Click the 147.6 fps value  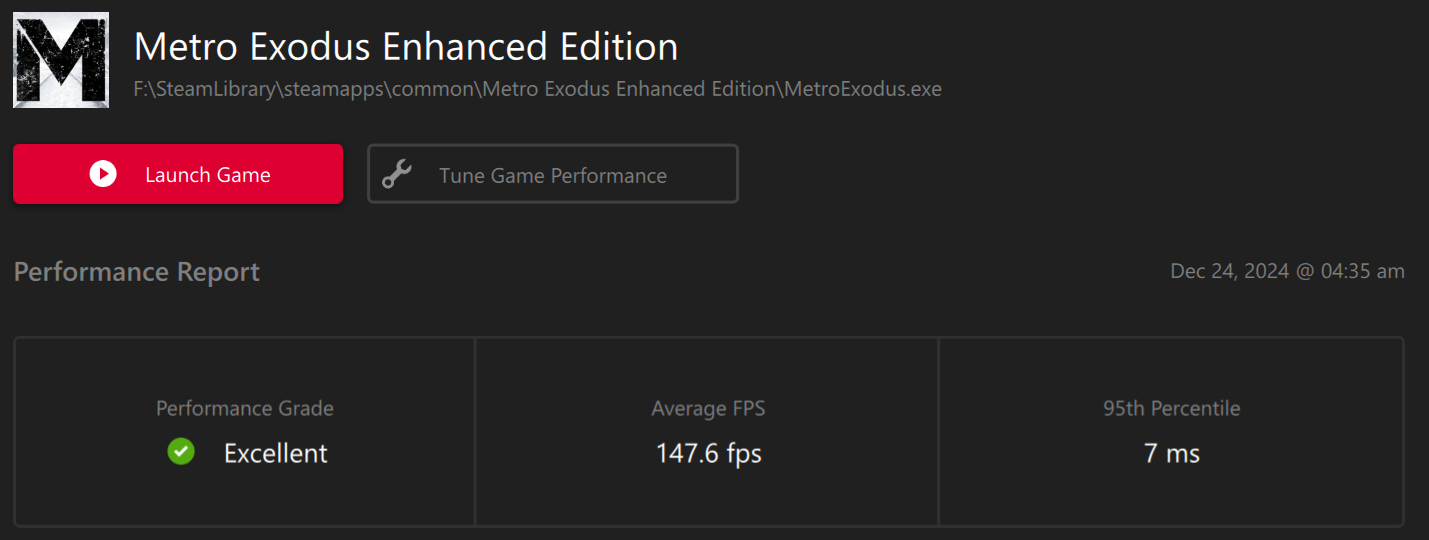coord(708,453)
